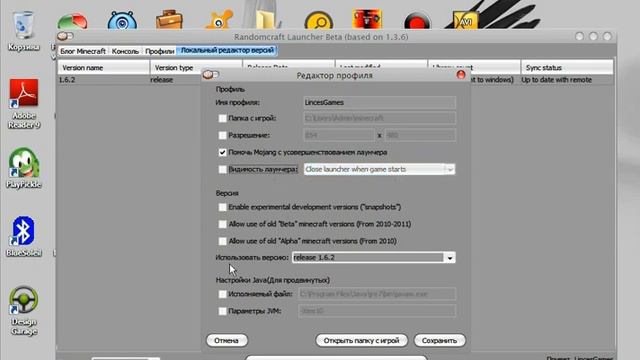Viewport: 640px width, 360px height.
Task: Allow old Alpha minecraft versions
Action: coord(222,241)
